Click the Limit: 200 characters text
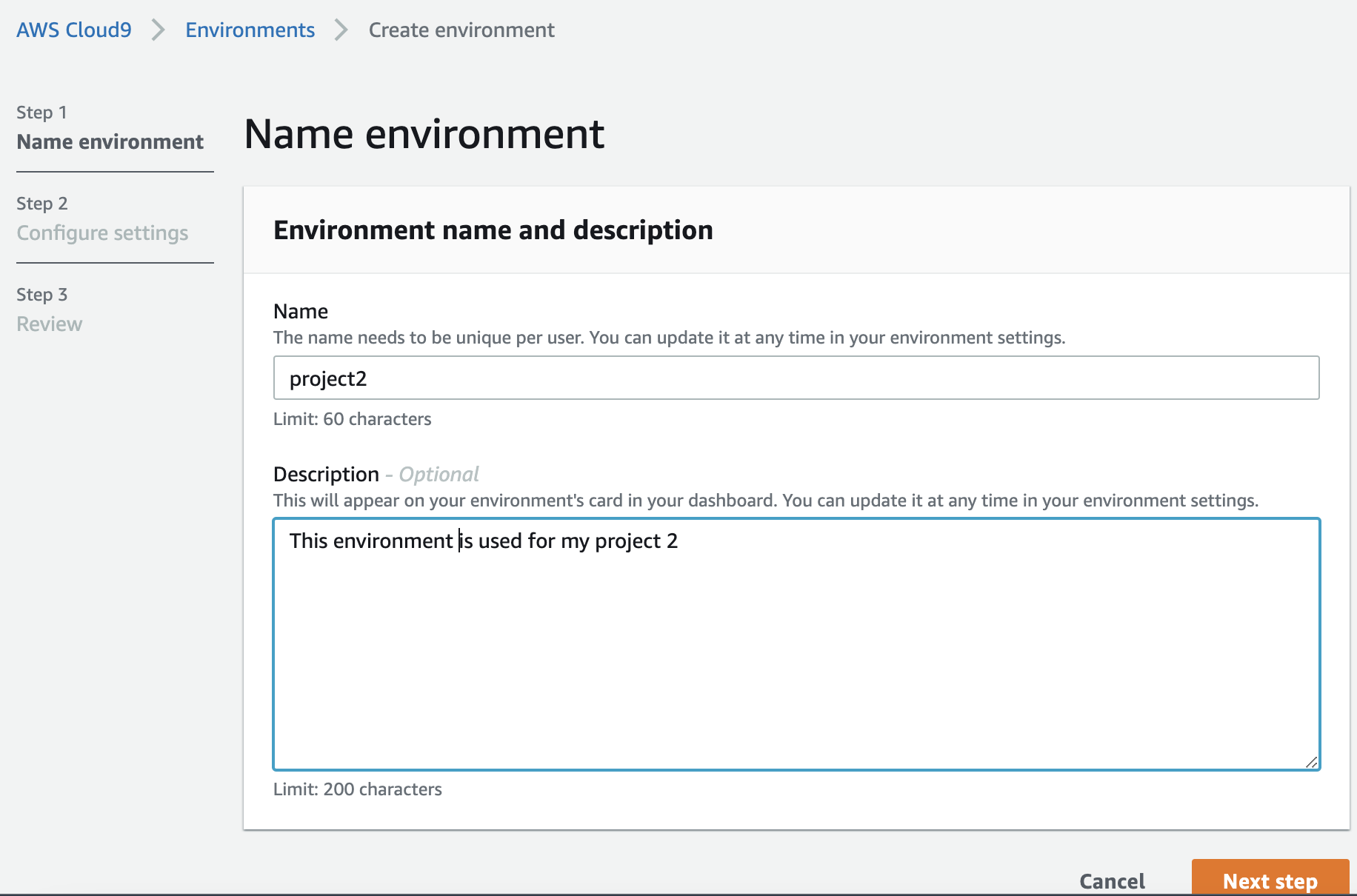Image resolution: width=1357 pixels, height=896 pixels. click(357, 789)
